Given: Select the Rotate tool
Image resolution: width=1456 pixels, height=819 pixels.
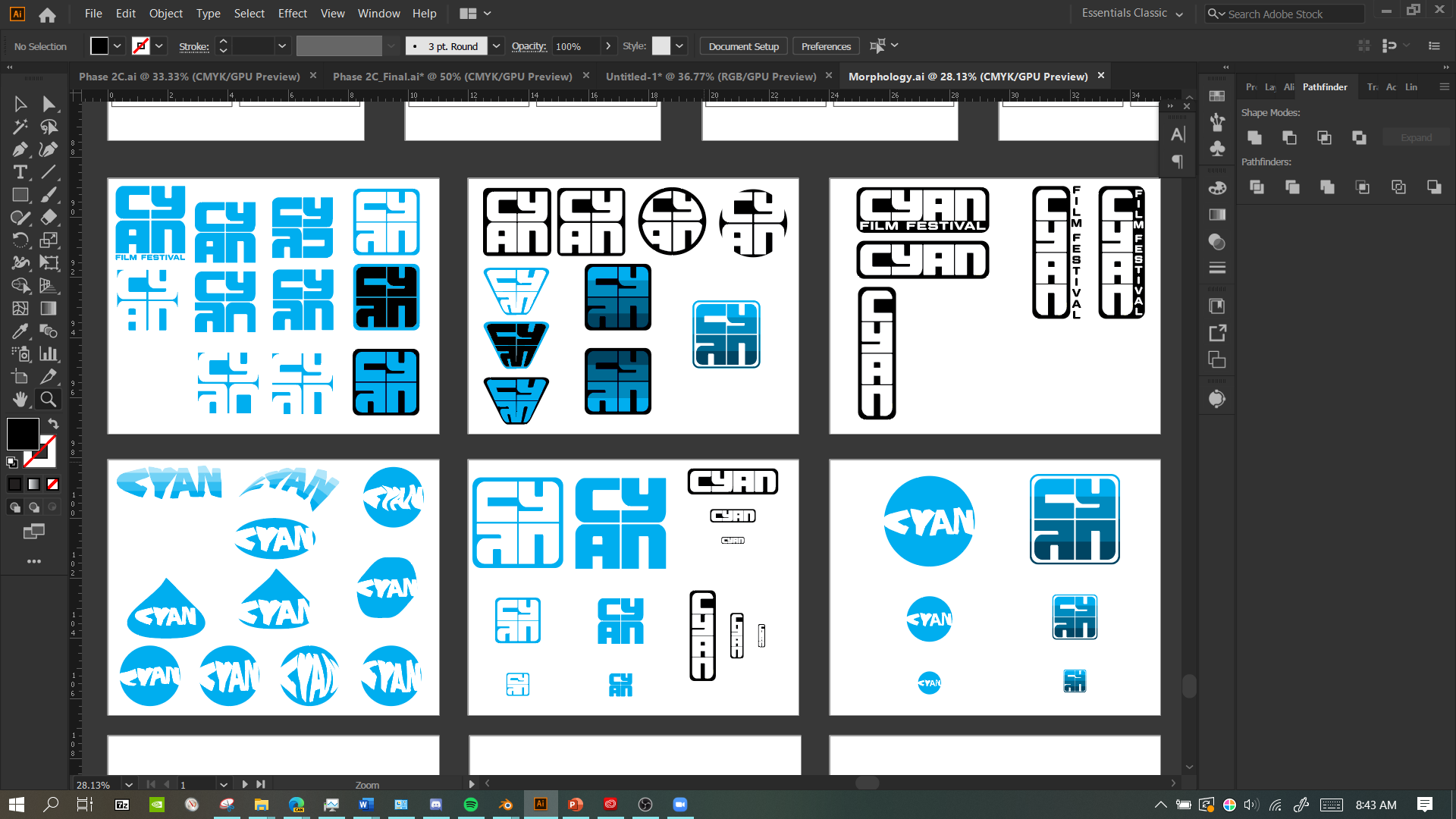Looking at the screenshot, I should [20, 240].
